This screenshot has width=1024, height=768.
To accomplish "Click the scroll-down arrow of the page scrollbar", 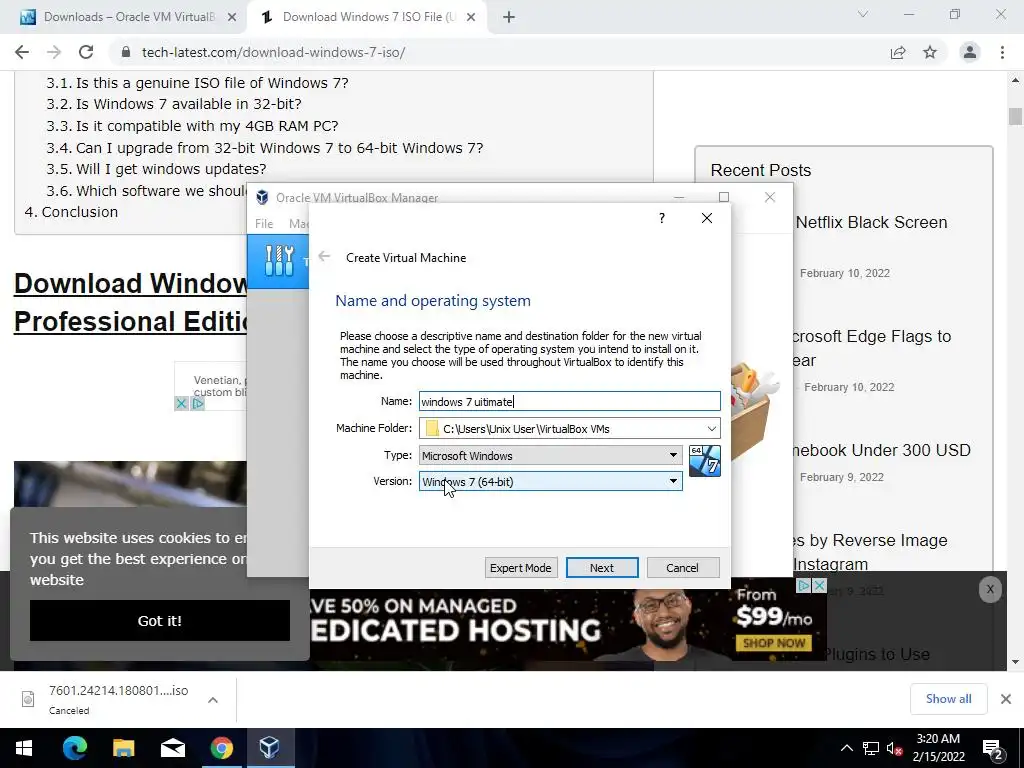I will [x=1015, y=662].
